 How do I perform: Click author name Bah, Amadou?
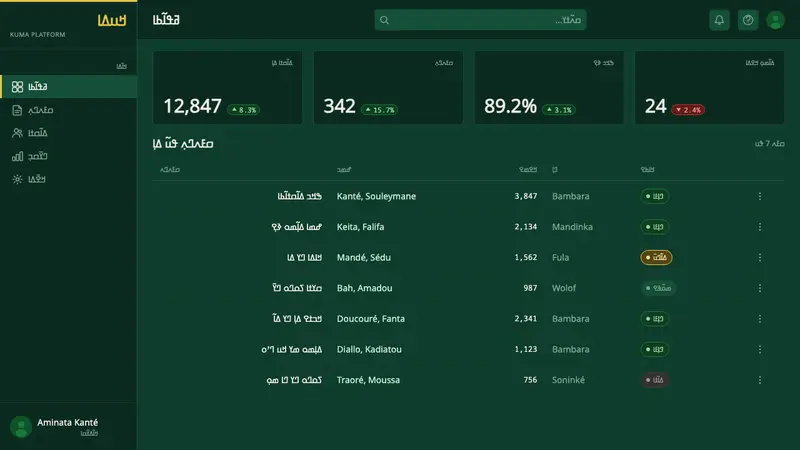coord(364,288)
